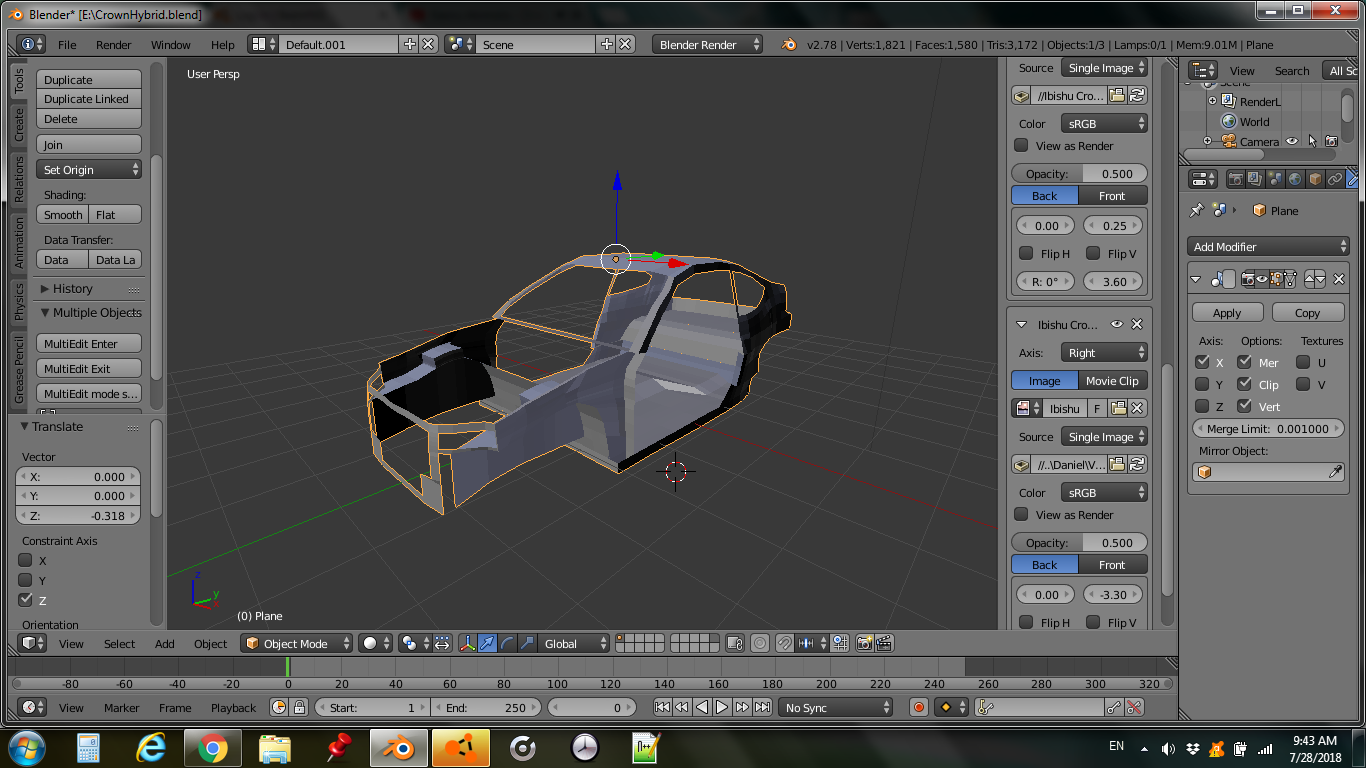This screenshot has width=1366, height=768.
Task: Open the Object Mode selector dropdown
Action: tap(298, 643)
